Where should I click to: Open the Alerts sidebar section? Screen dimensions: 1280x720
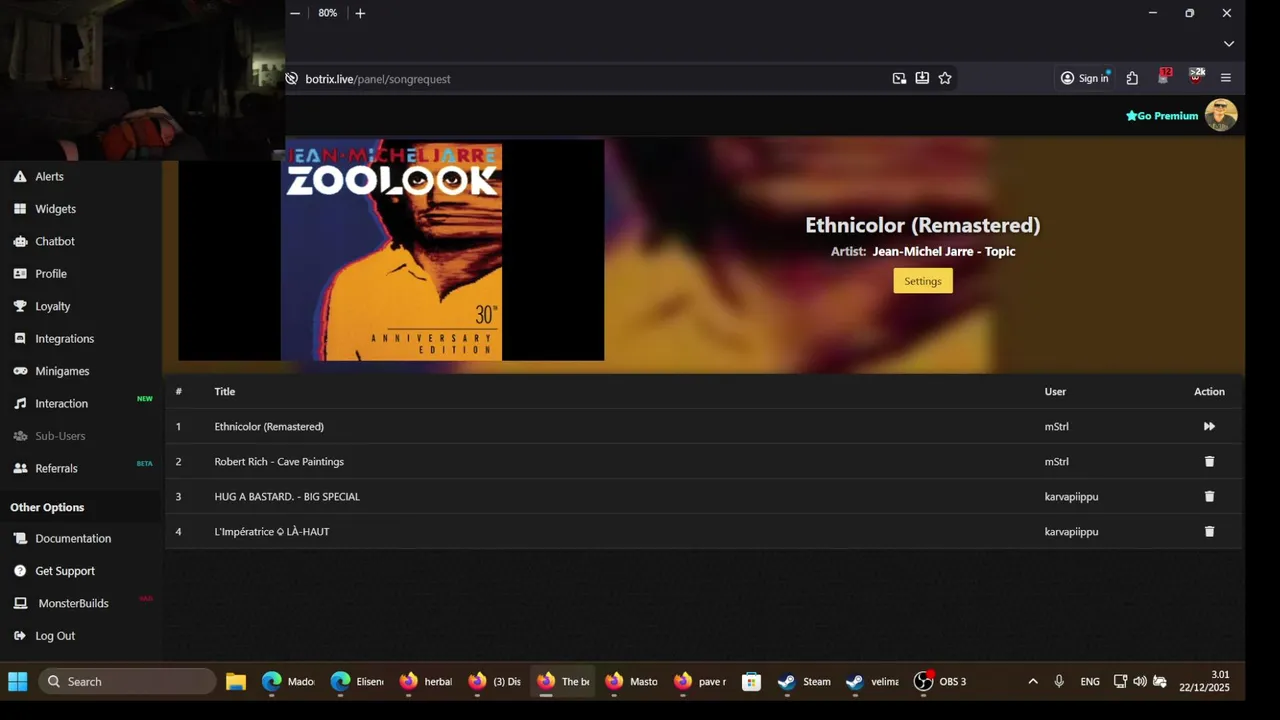49,176
